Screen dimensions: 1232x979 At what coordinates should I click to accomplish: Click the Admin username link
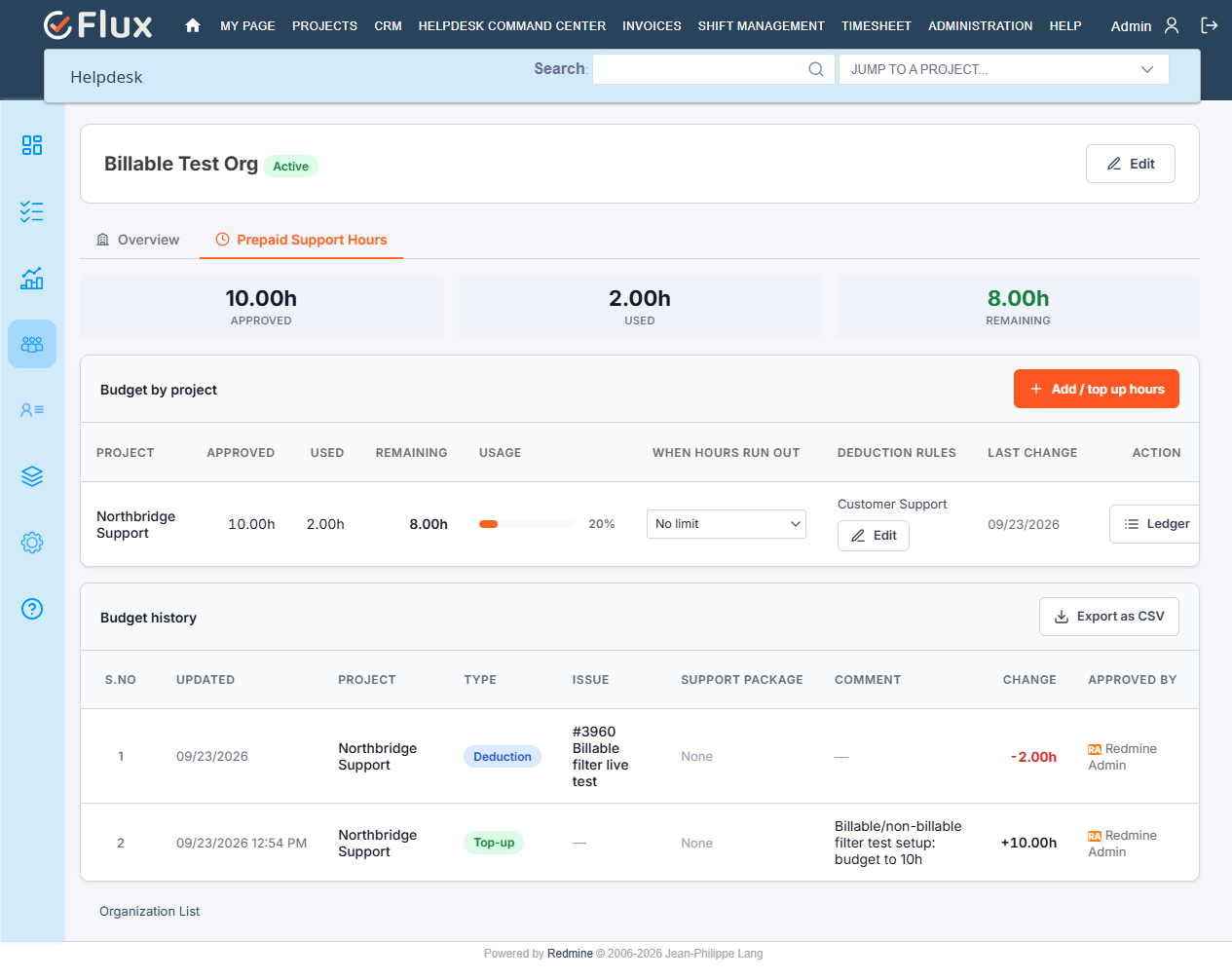click(1131, 26)
